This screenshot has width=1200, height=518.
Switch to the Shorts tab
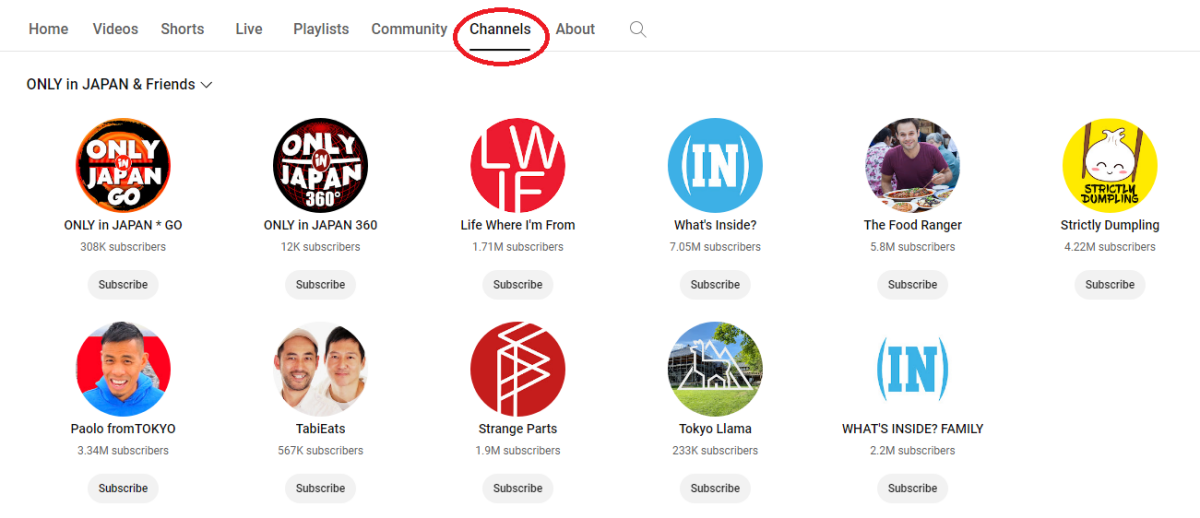click(x=182, y=29)
